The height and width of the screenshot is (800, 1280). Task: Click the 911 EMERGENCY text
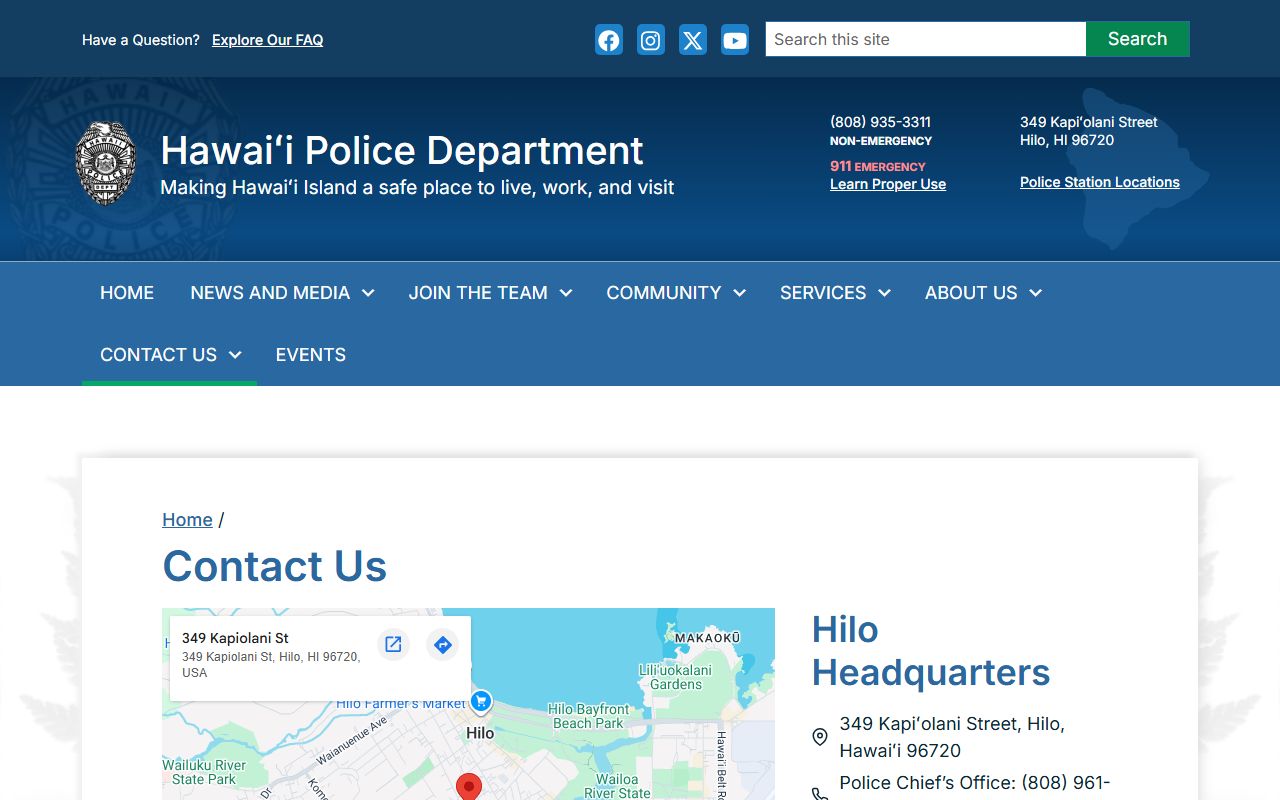tap(878, 166)
